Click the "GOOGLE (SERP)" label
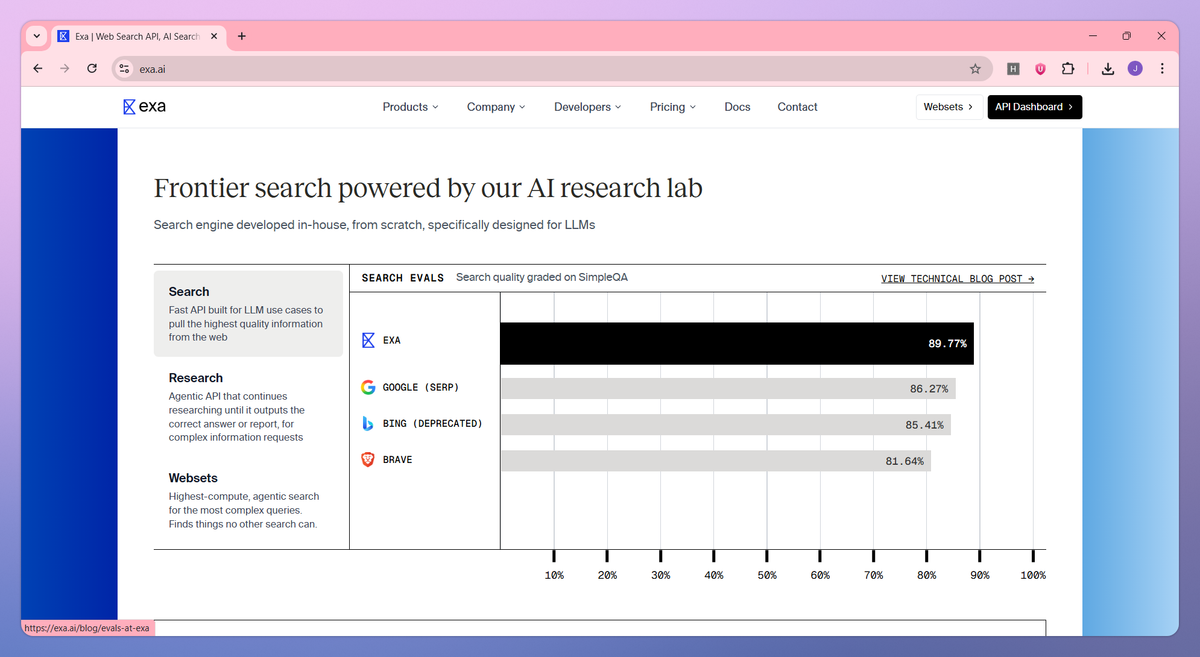 (421, 388)
